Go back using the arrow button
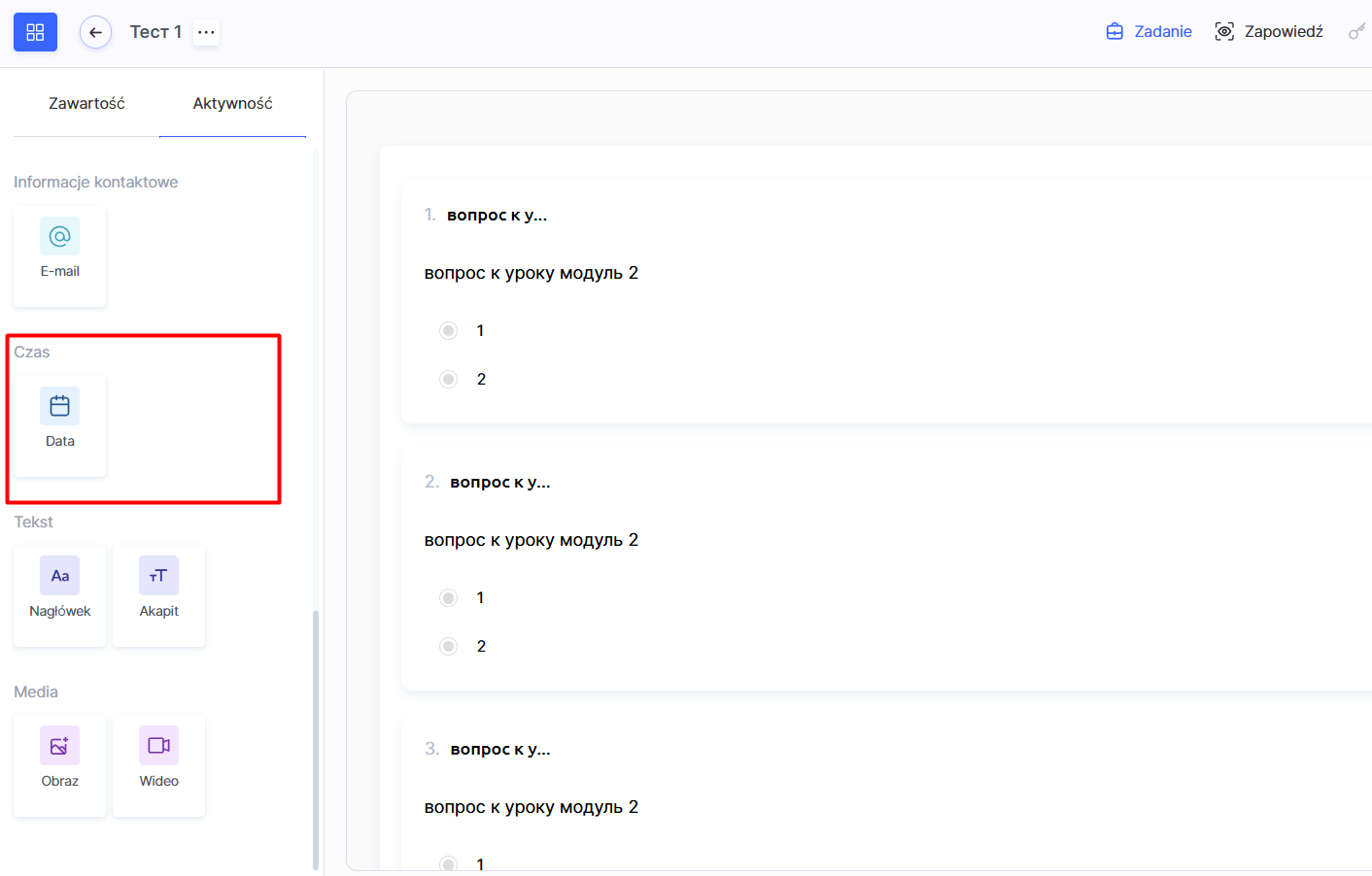The width and height of the screenshot is (1372, 876). [x=95, y=32]
